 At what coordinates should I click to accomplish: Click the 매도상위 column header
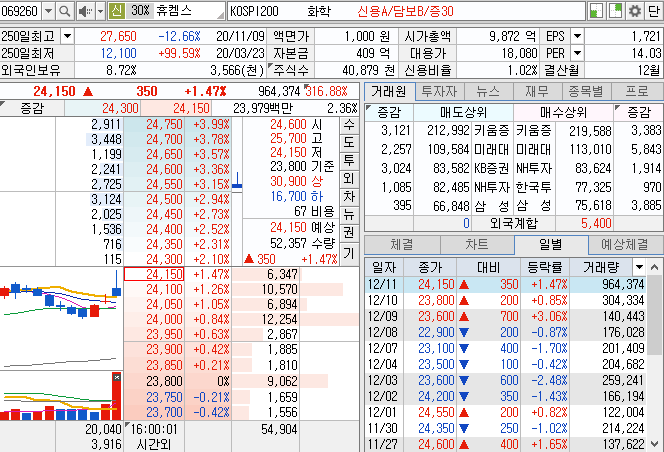463,112
